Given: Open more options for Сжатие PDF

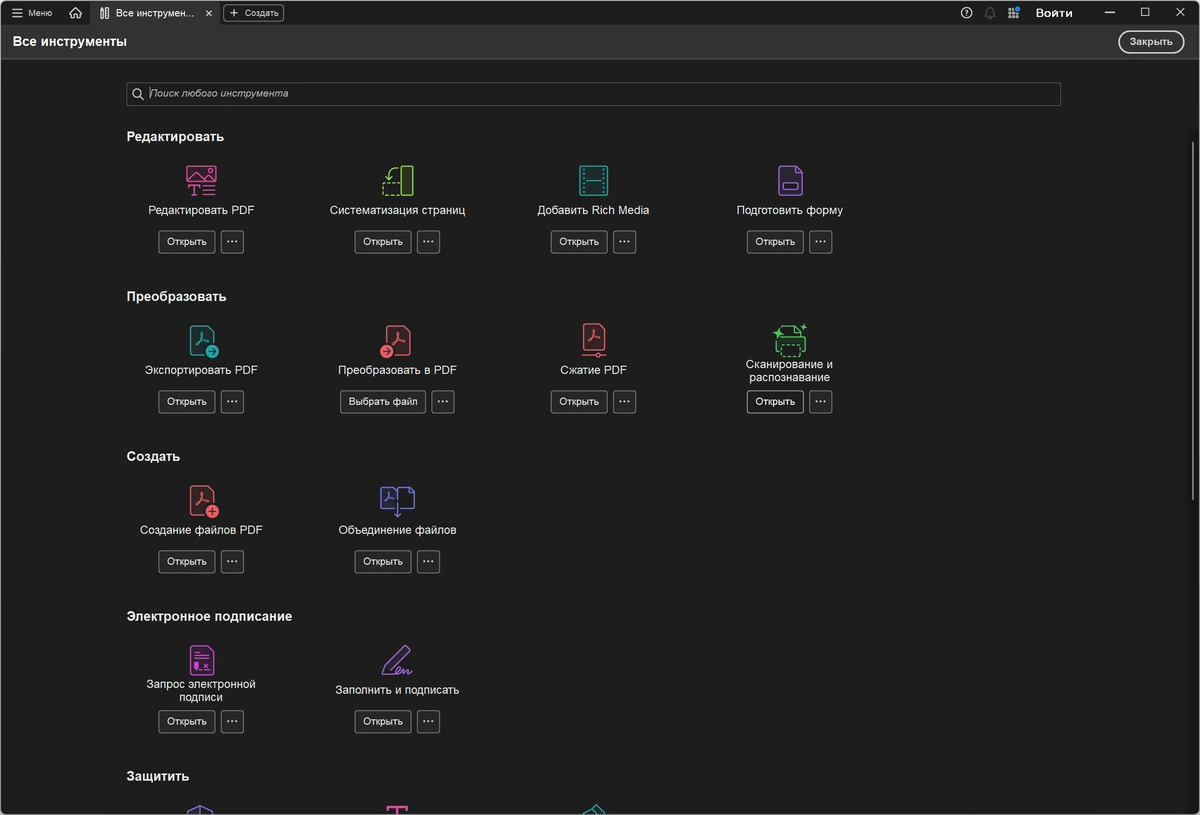Looking at the screenshot, I should 624,402.
